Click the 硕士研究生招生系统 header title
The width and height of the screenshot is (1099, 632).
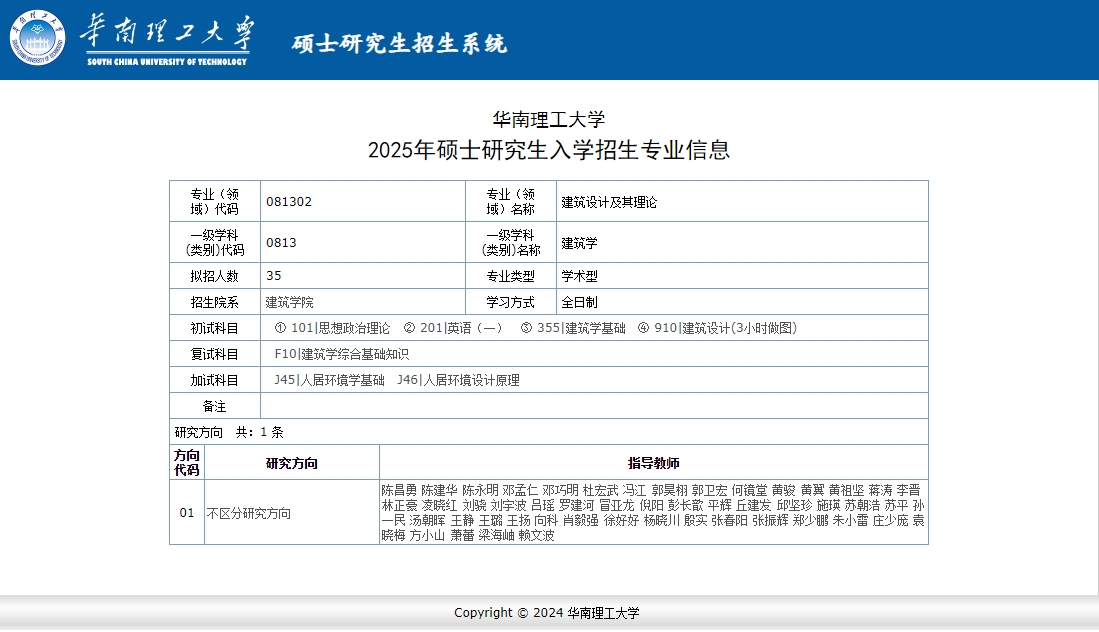coord(399,43)
